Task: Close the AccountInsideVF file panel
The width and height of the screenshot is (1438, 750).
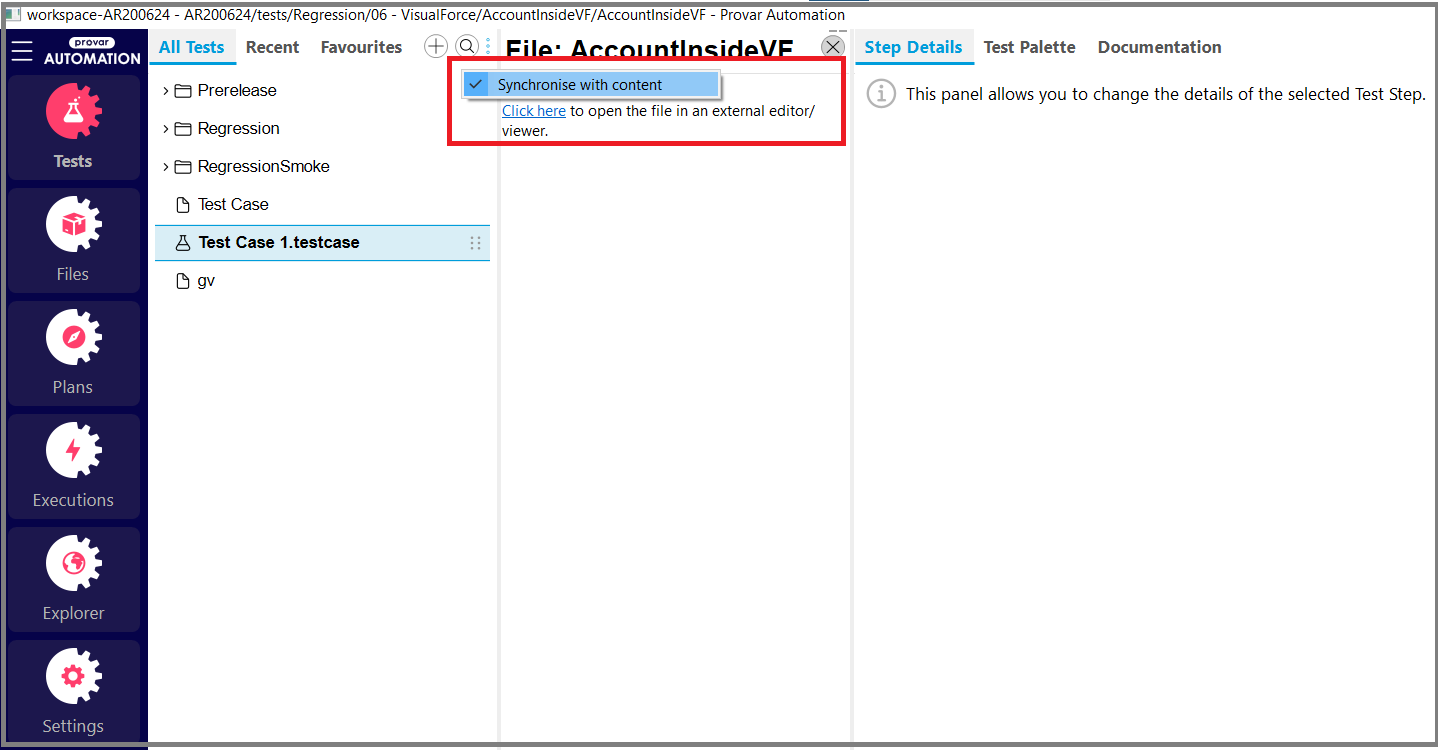Action: click(833, 47)
